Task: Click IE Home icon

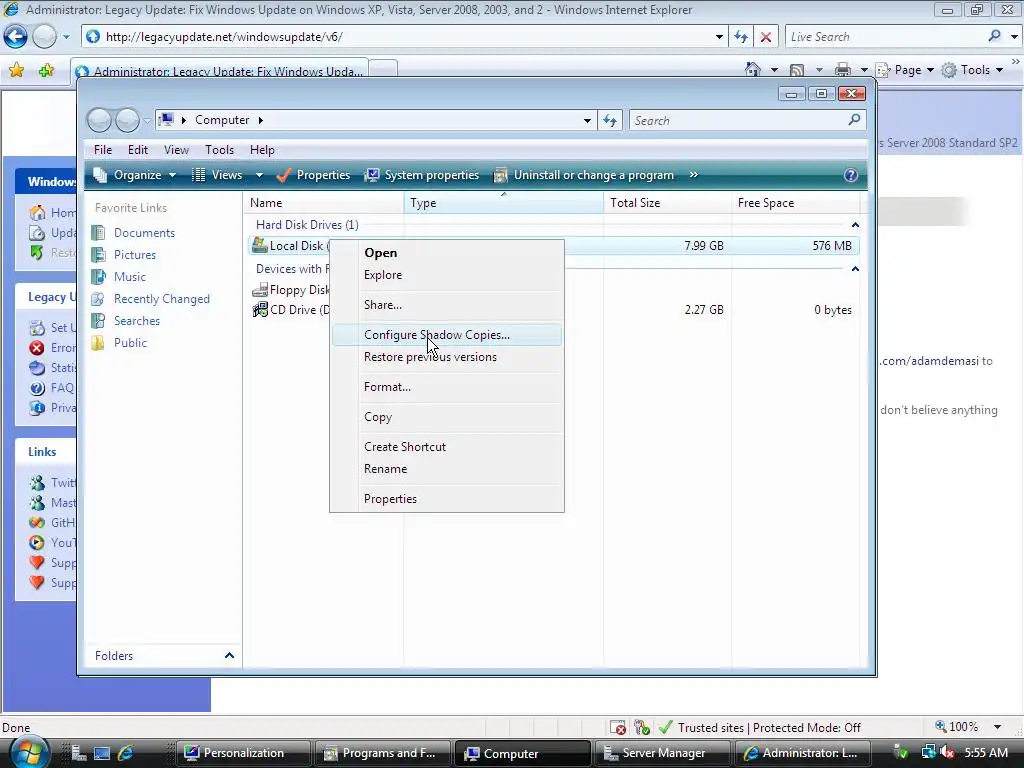Action: pos(752,69)
